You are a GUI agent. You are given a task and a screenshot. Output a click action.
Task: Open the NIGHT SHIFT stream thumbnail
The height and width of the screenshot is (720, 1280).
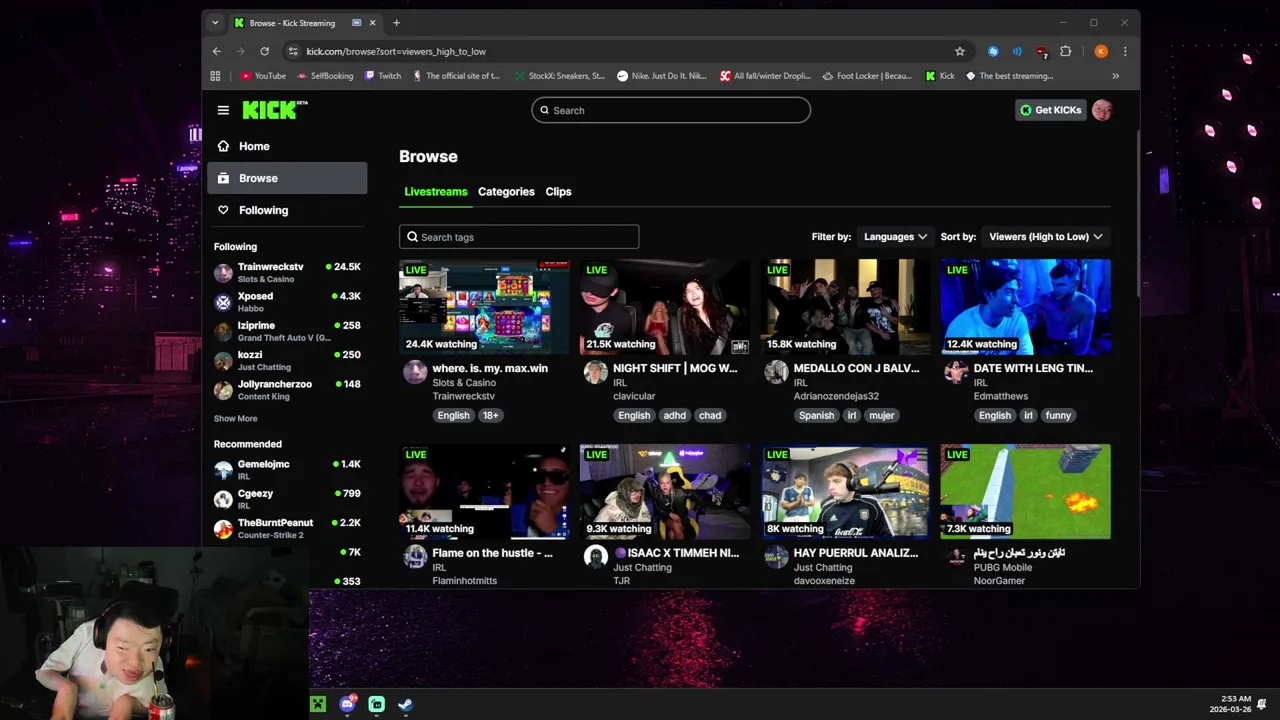[665, 307]
